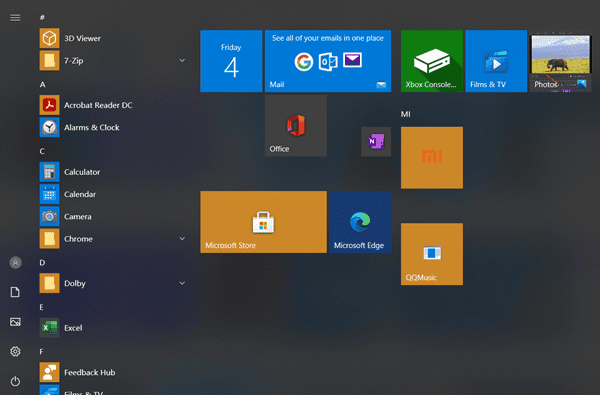This screenshot has height=395, width=600.
Task: Launch the MI orange tile
Action: pyautogui.click(x=432, y=158)
